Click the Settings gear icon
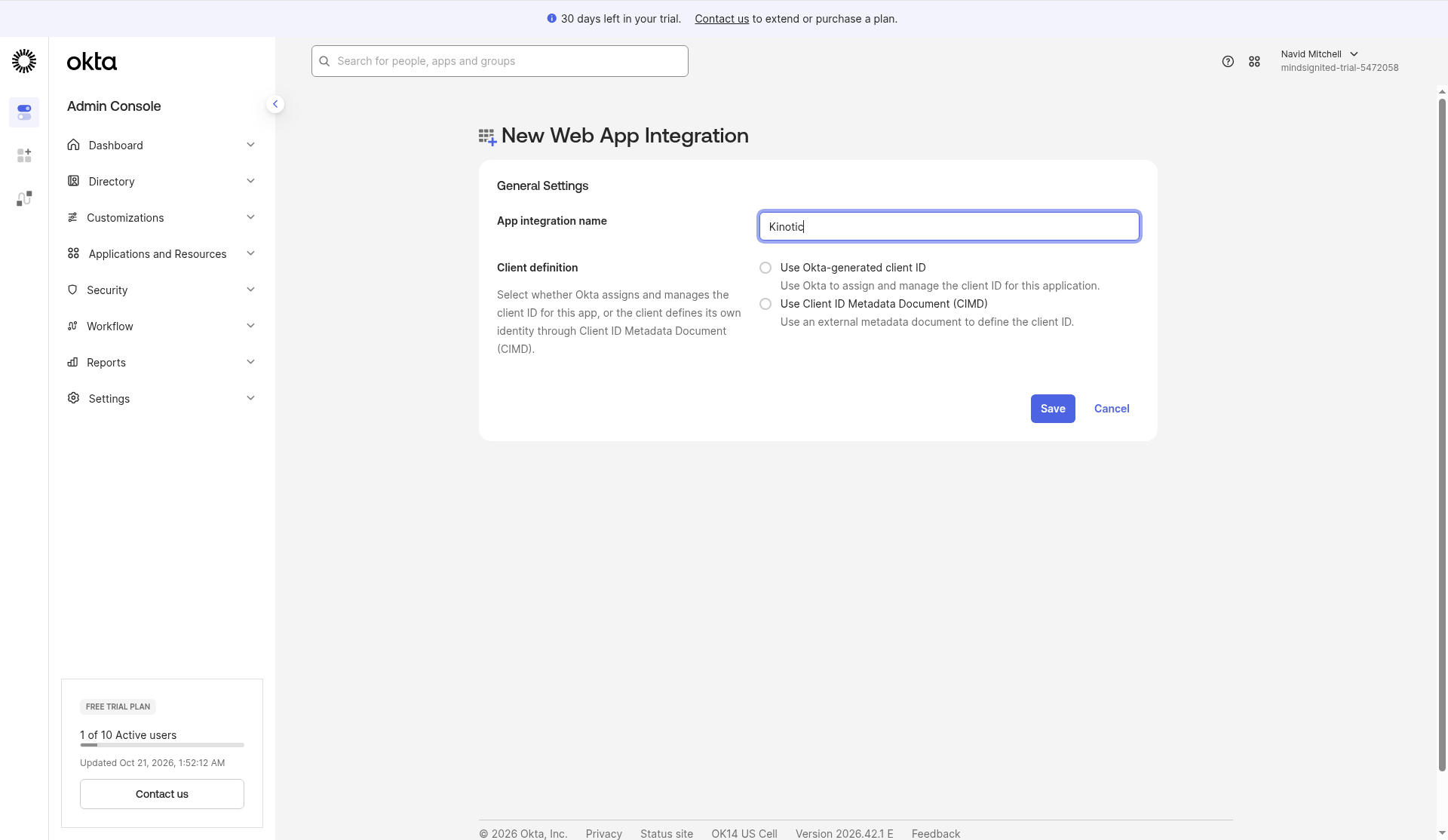This screenshot has height=840, width=1448. (73, 398)
